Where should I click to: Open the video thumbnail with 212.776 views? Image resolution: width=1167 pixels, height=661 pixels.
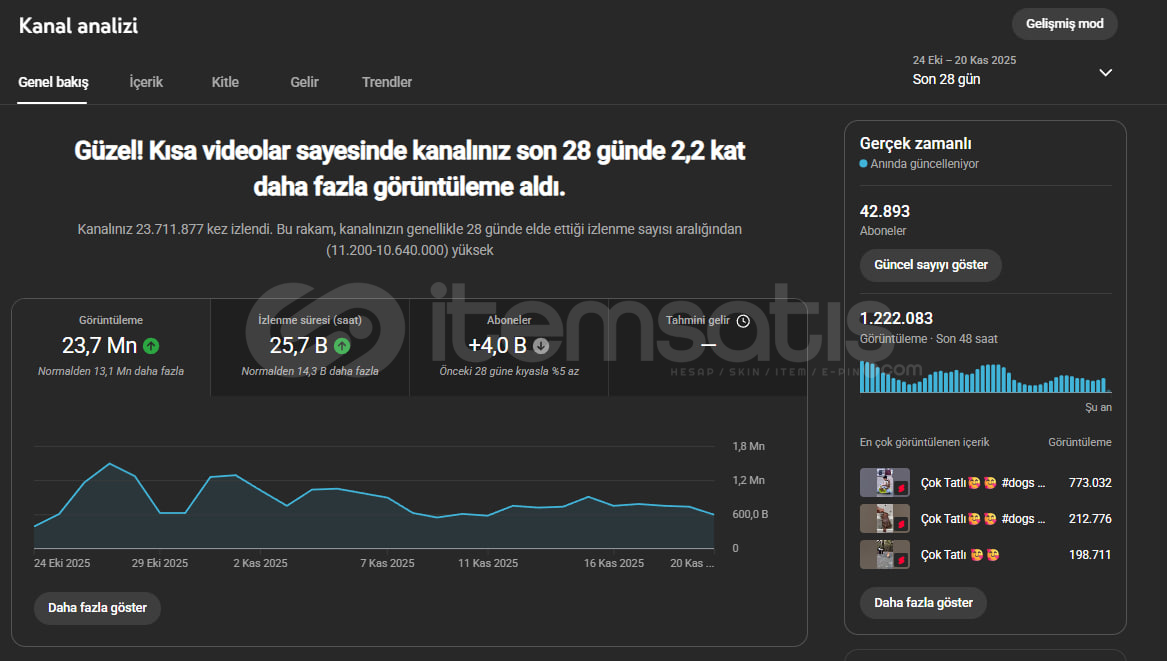point(884,518)
